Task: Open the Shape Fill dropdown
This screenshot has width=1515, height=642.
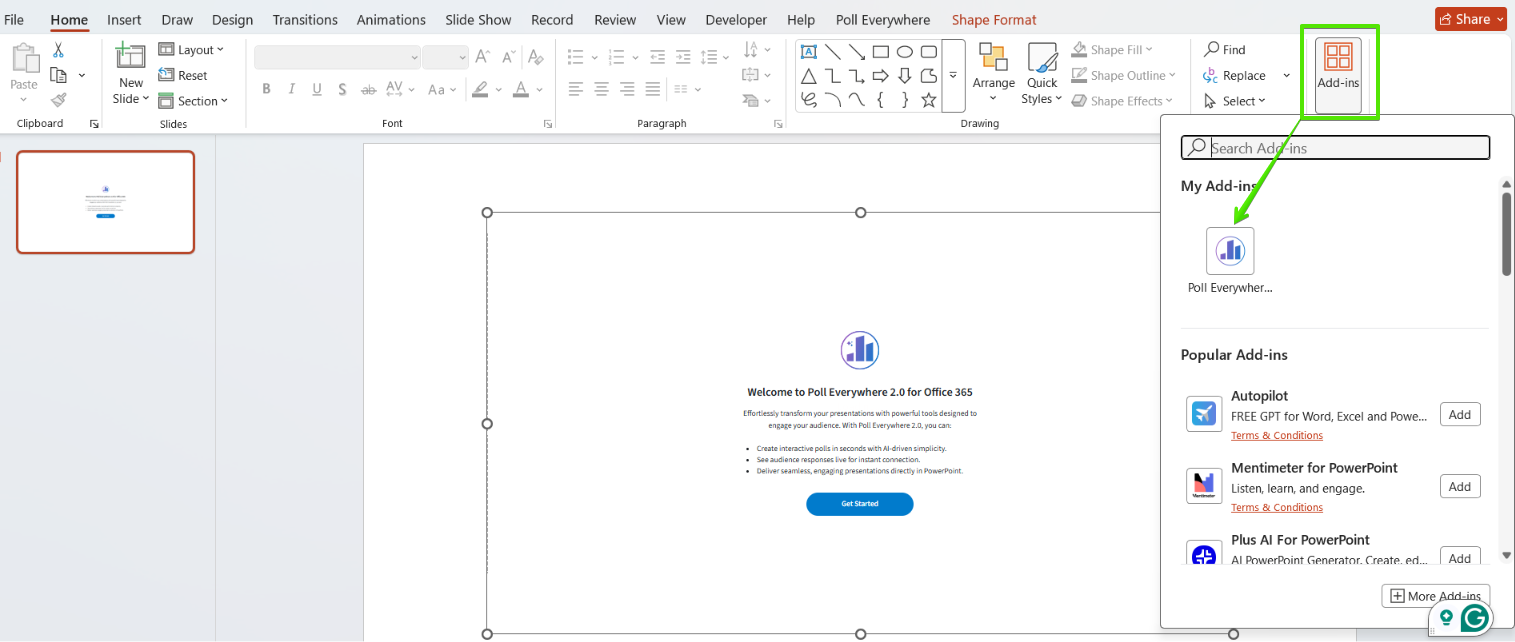Action: click(1112, 50)
